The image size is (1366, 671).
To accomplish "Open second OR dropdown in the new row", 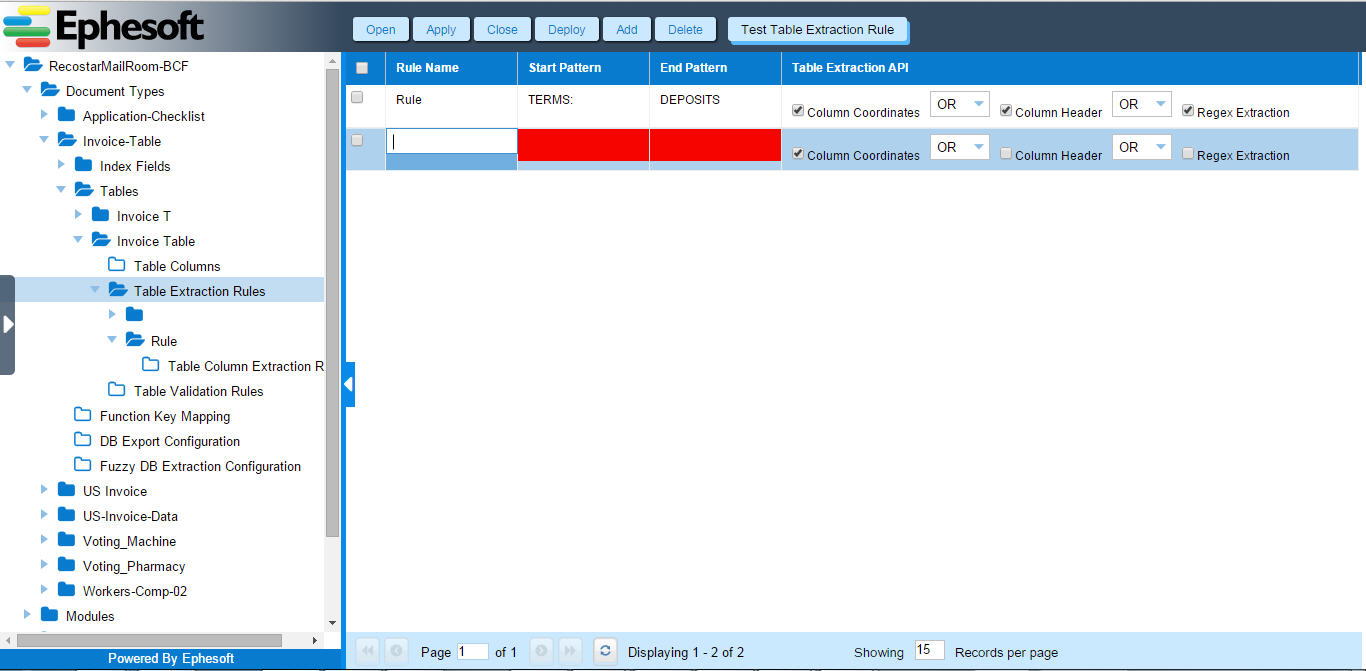I will tap(1142, 147).
